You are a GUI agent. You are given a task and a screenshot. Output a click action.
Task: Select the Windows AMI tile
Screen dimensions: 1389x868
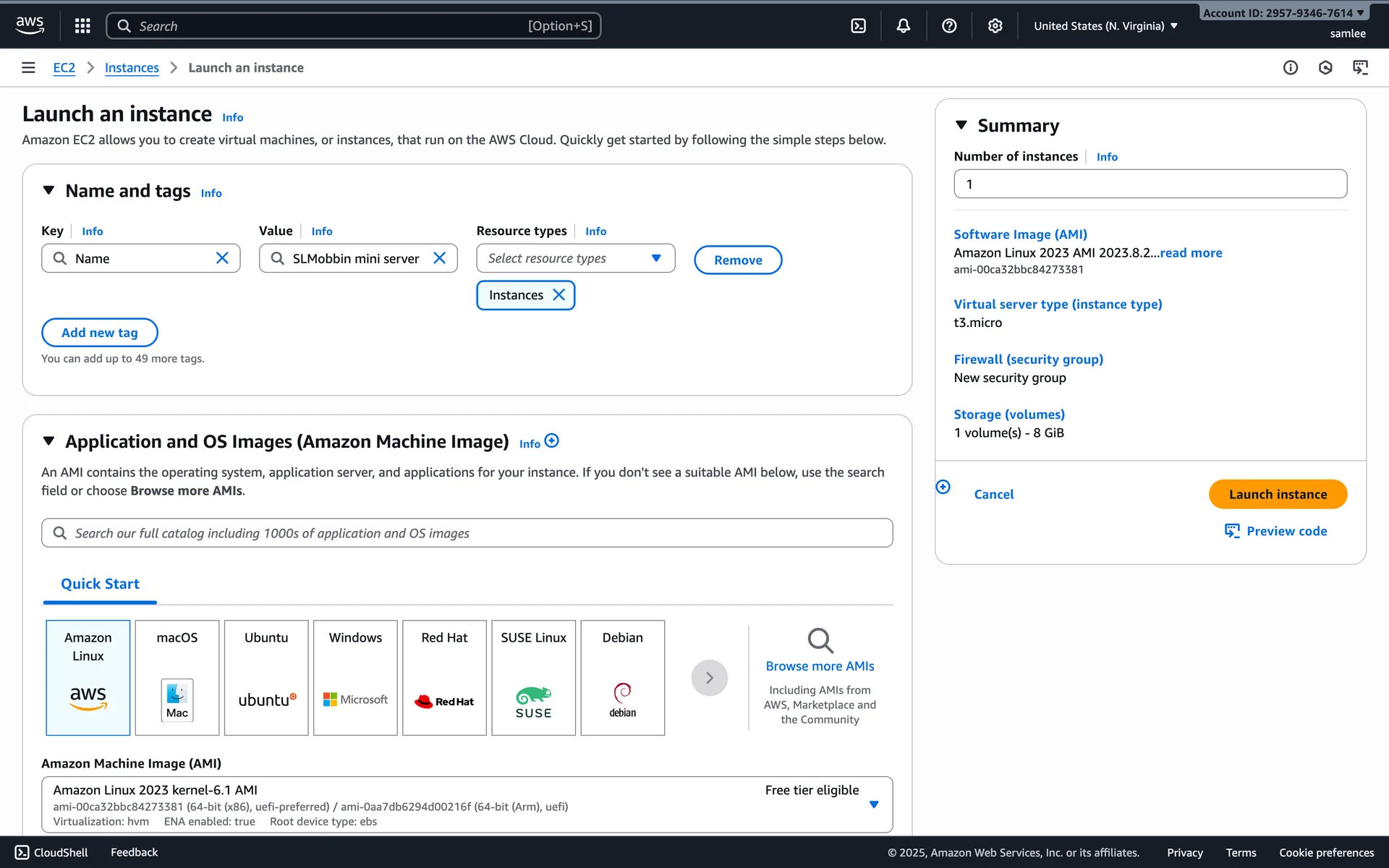[355, 677]
